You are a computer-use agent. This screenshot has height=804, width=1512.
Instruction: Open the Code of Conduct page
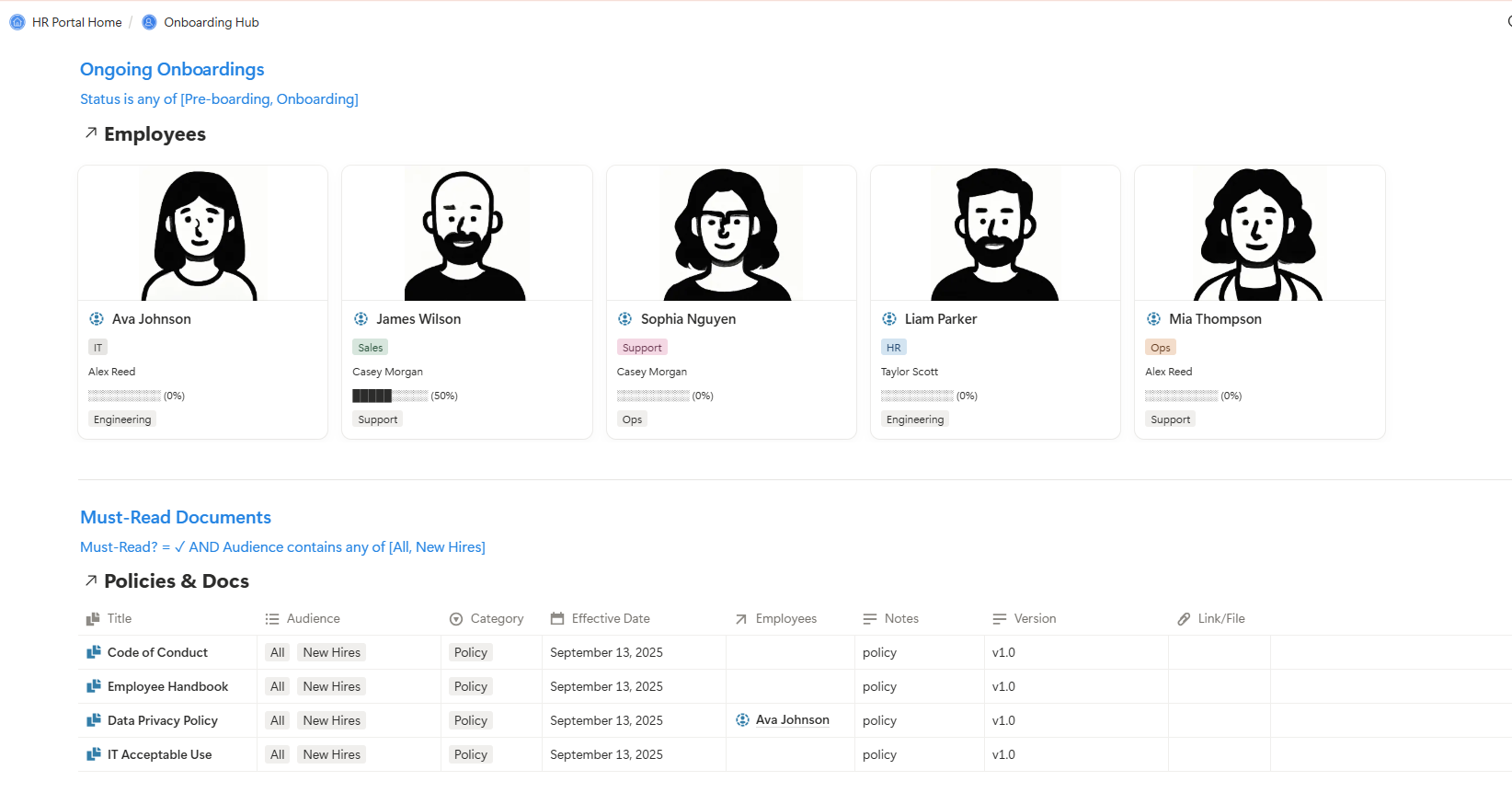(157, 652)
